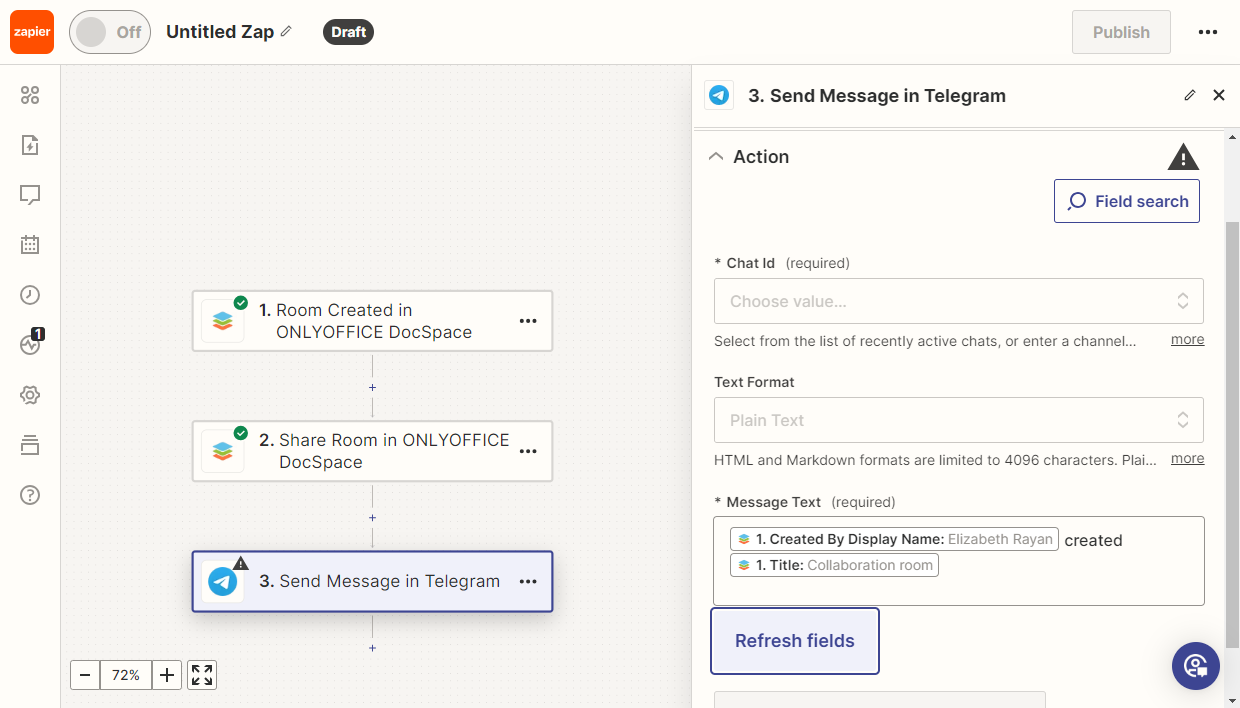Open the help question mark icon
The width and height of the screenshot is (1240, 708).
coord(30,495)
